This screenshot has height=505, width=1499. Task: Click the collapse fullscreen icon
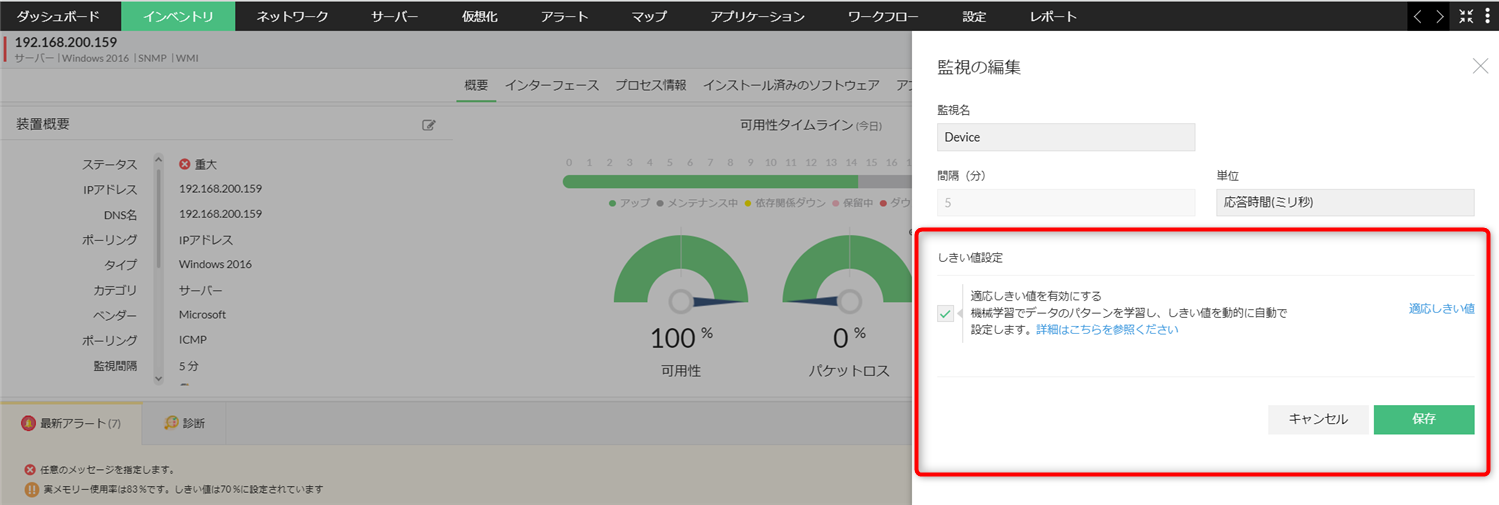1466,16
